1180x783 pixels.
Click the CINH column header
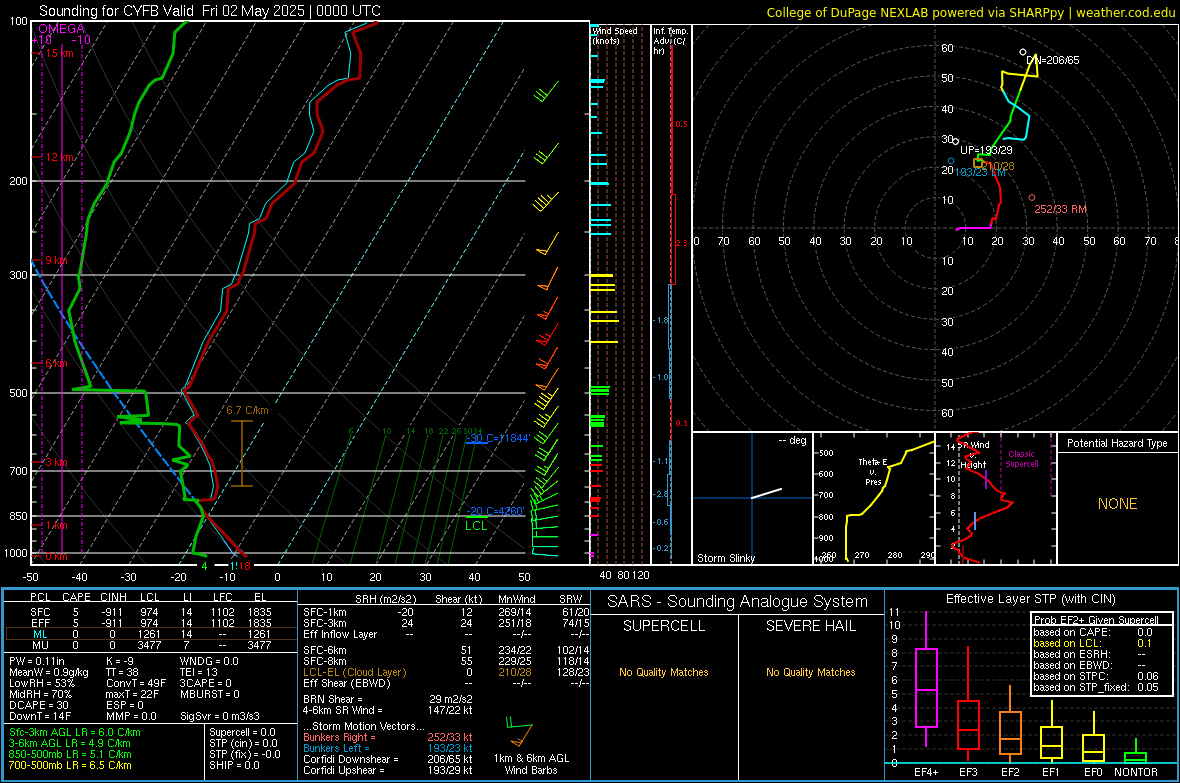tap(113, 597)
